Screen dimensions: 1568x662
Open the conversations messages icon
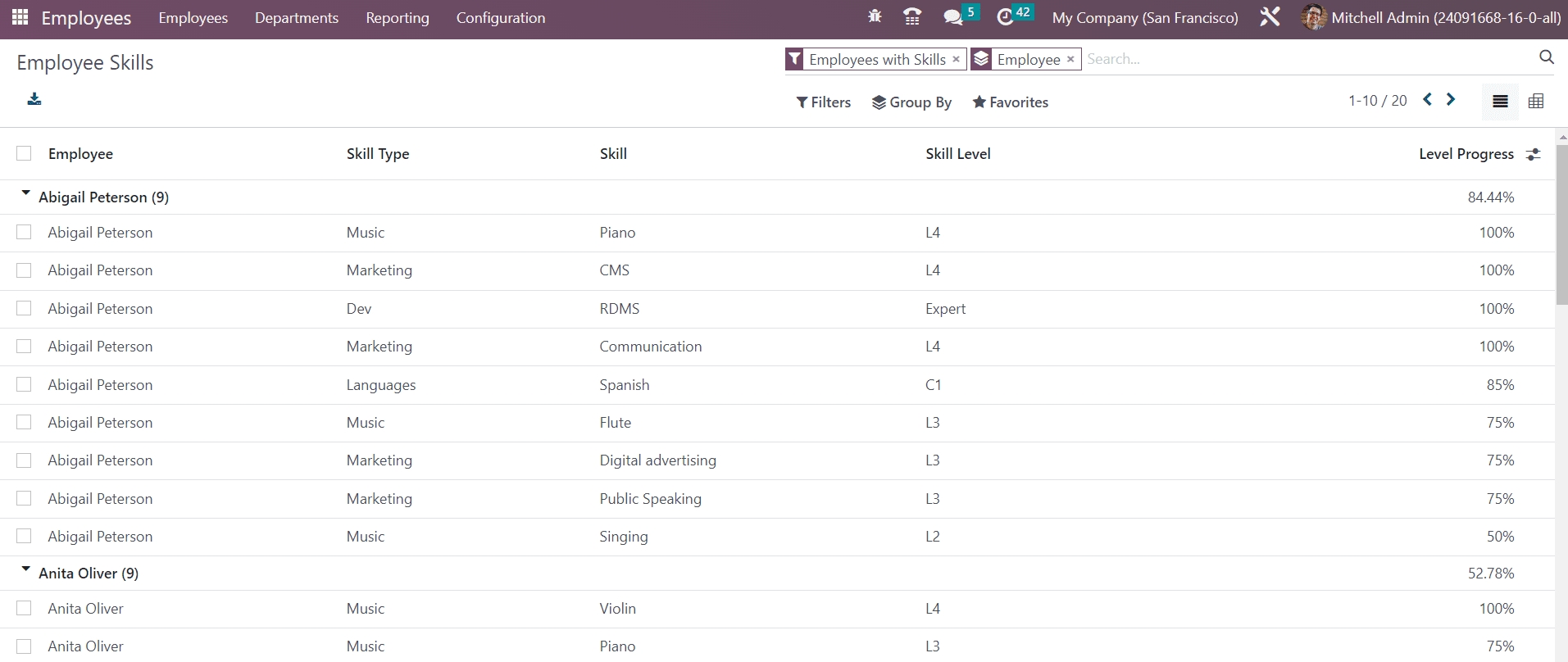coord(952,17)
